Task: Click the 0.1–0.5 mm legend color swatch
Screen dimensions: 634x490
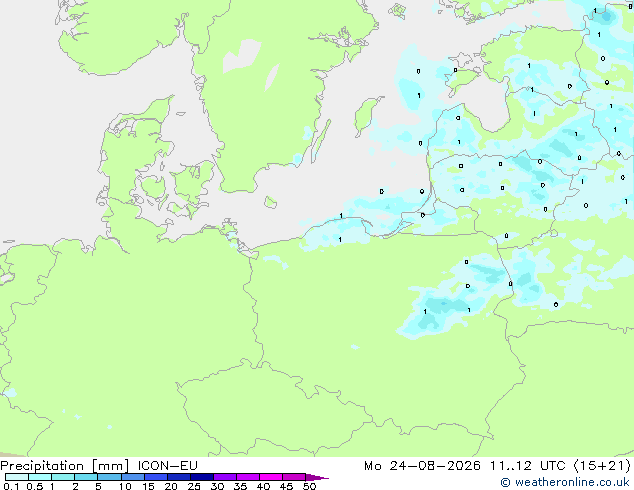Action: point(17,477)
